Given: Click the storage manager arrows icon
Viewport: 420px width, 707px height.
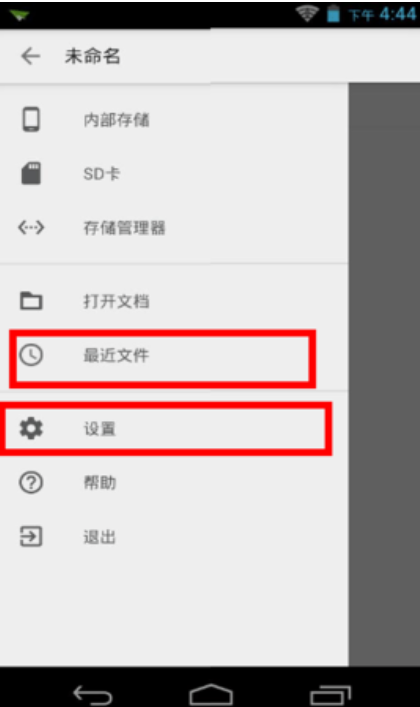Looking at the screenshot, I should point(31,227).
